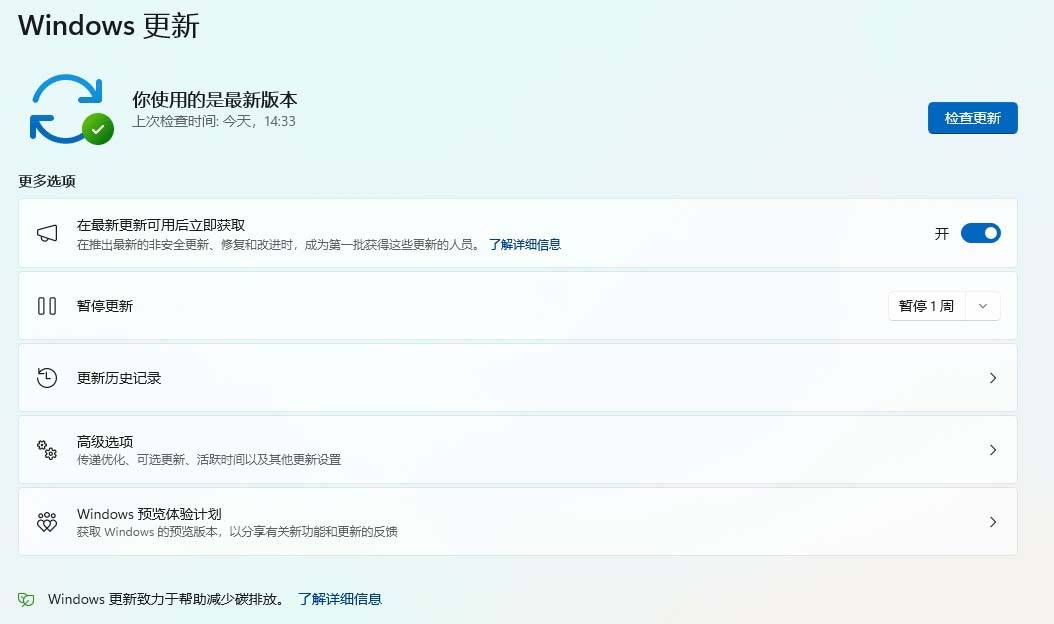Select the 高级选项 row
1054x624 pixels.
point(518,450)
